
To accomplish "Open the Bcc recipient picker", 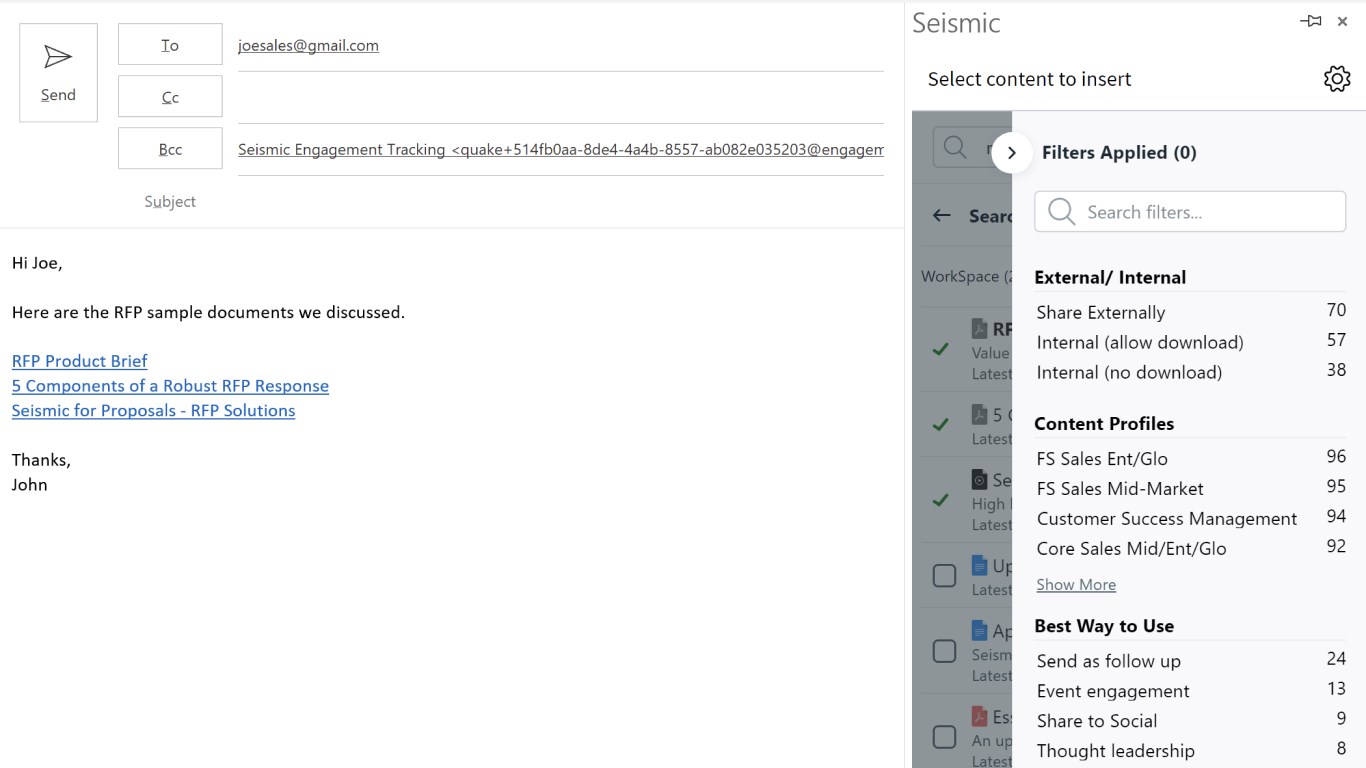I will [170, 149].
